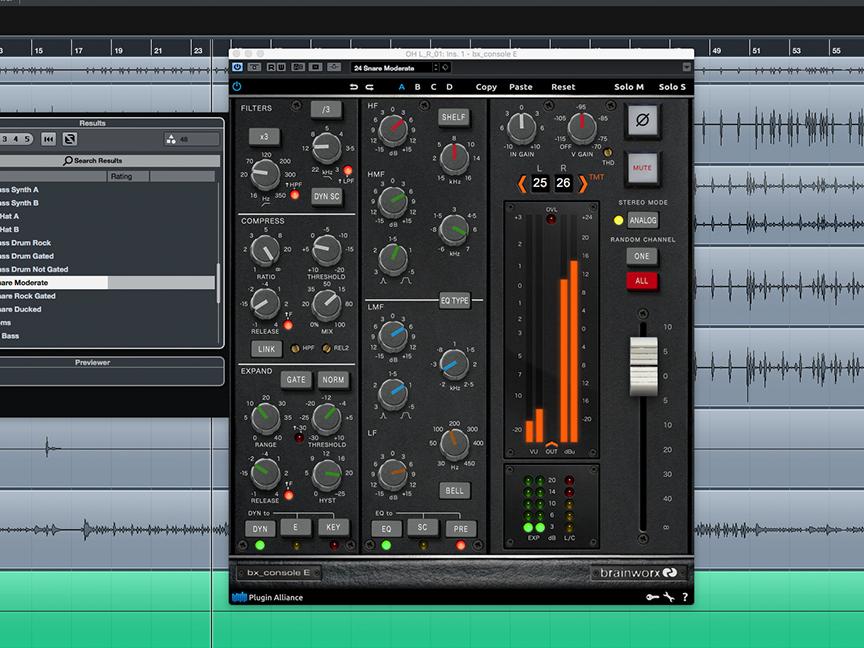
Task: Enable the GATE toggle in the Expand section
Action: (x=295, y=380)
